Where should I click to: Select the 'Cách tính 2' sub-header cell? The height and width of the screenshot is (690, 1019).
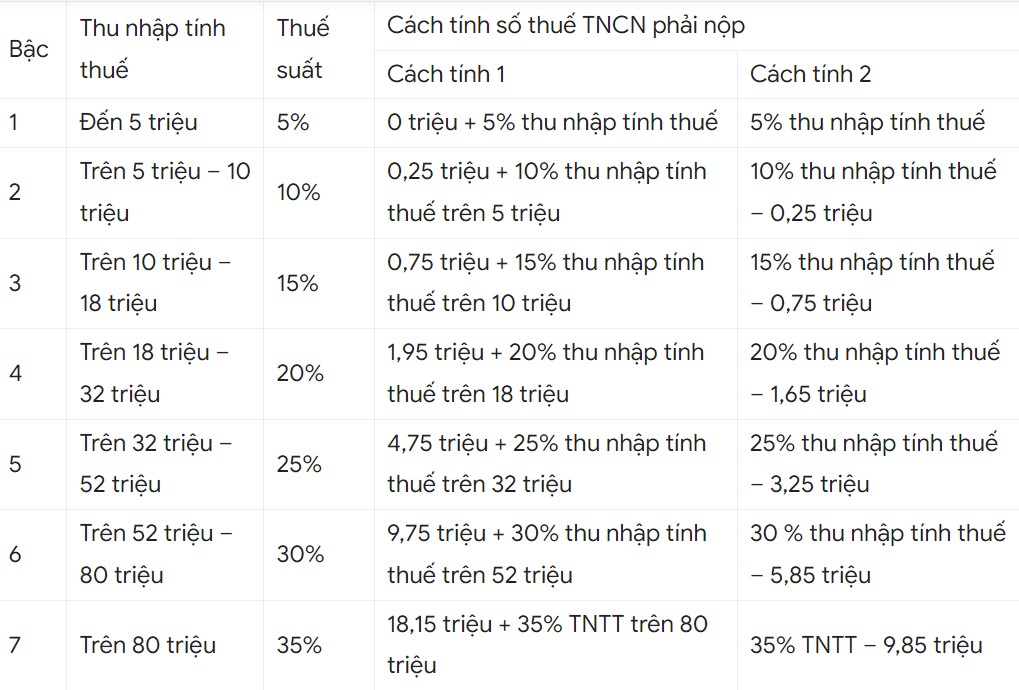coord(810,74)
